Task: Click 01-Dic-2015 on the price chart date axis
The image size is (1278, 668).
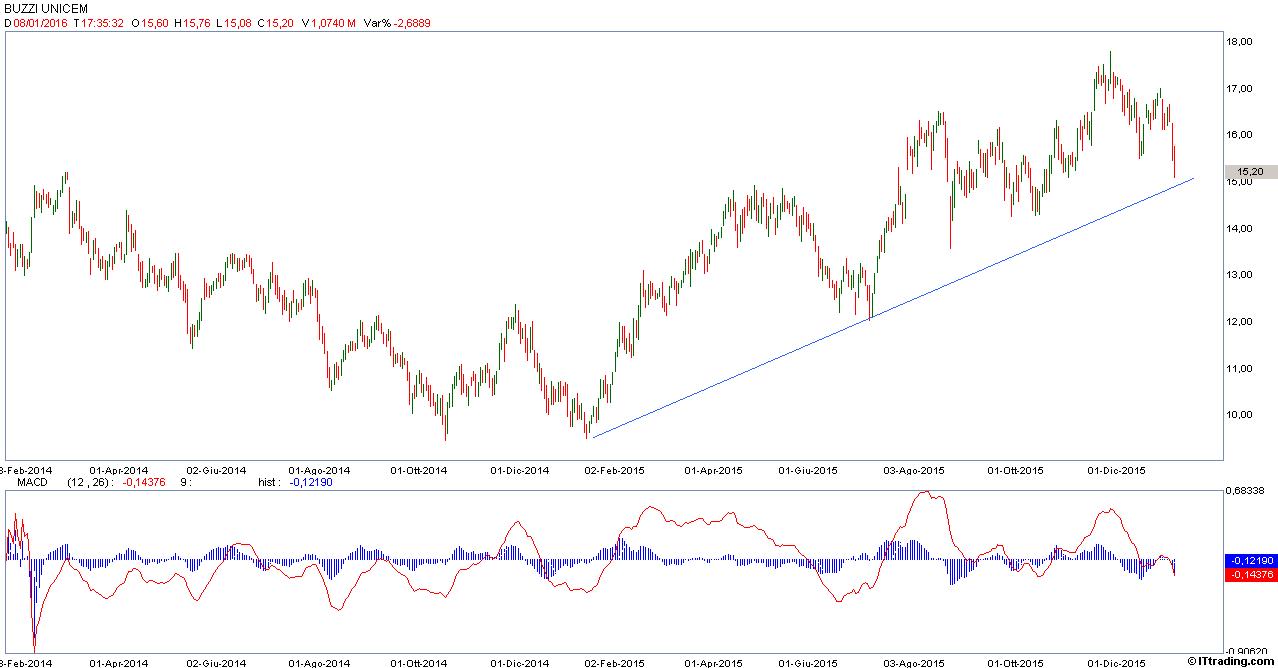Action: [1117, 469]
